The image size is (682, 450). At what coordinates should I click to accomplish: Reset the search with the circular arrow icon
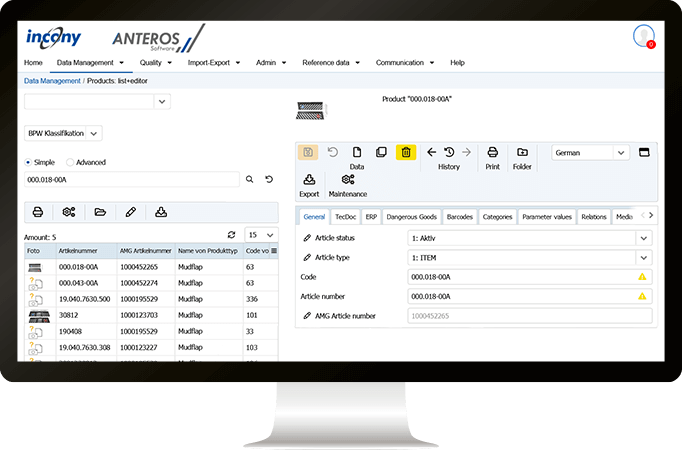click(x=269, y=179)
